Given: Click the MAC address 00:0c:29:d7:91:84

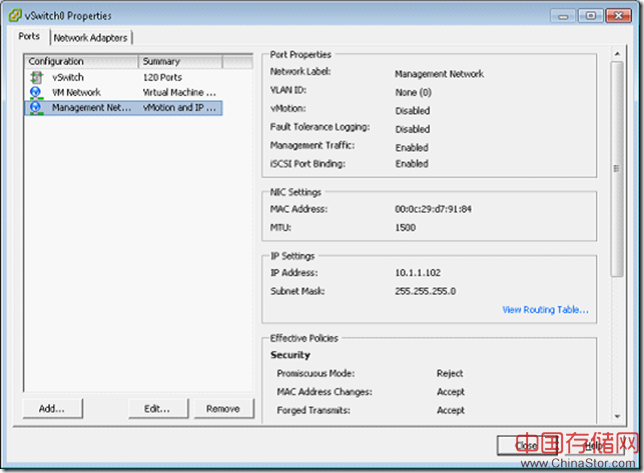Looking at the screenshot, I should pos(433,209).
